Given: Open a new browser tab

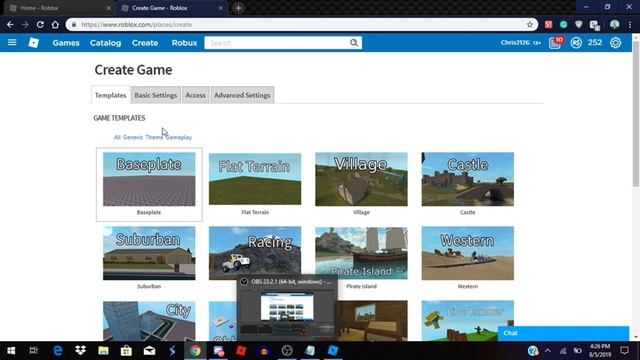Looking at the screenshot, I should click(238, 8).
